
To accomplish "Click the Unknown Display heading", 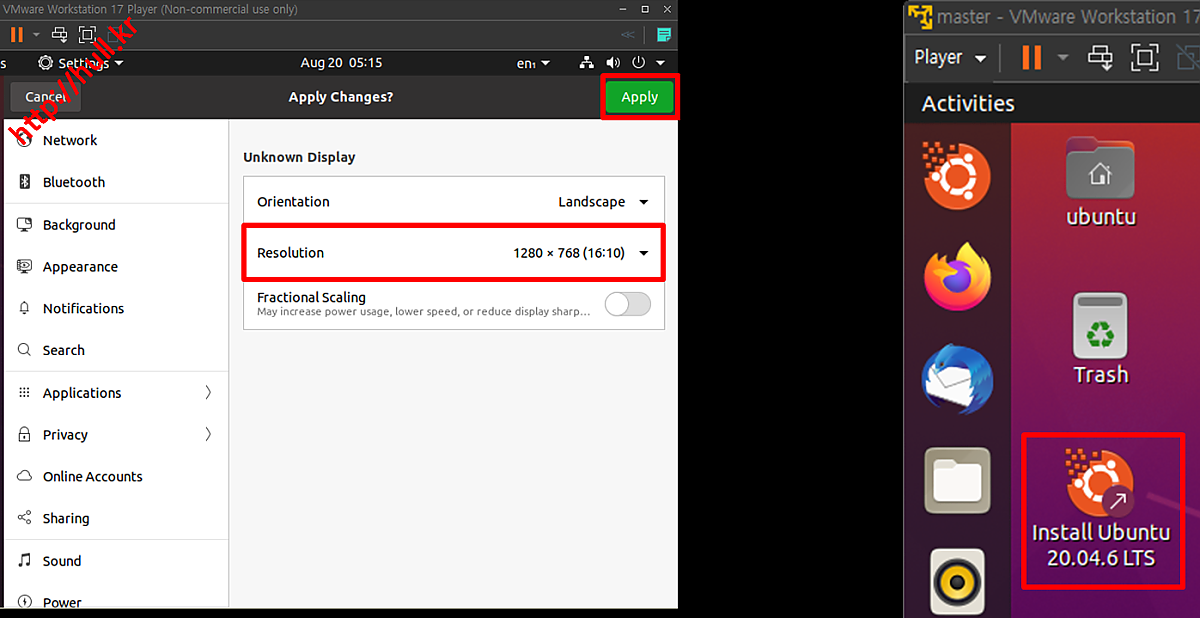I will click(x=299, y=157).
